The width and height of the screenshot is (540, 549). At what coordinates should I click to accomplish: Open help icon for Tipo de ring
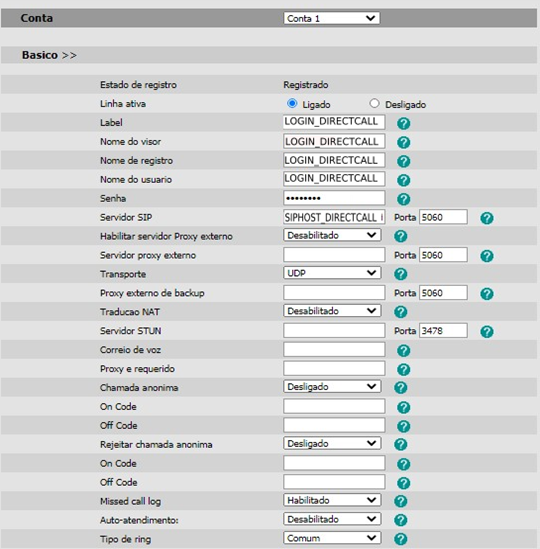pyautogui.click(x=401, y=538)
